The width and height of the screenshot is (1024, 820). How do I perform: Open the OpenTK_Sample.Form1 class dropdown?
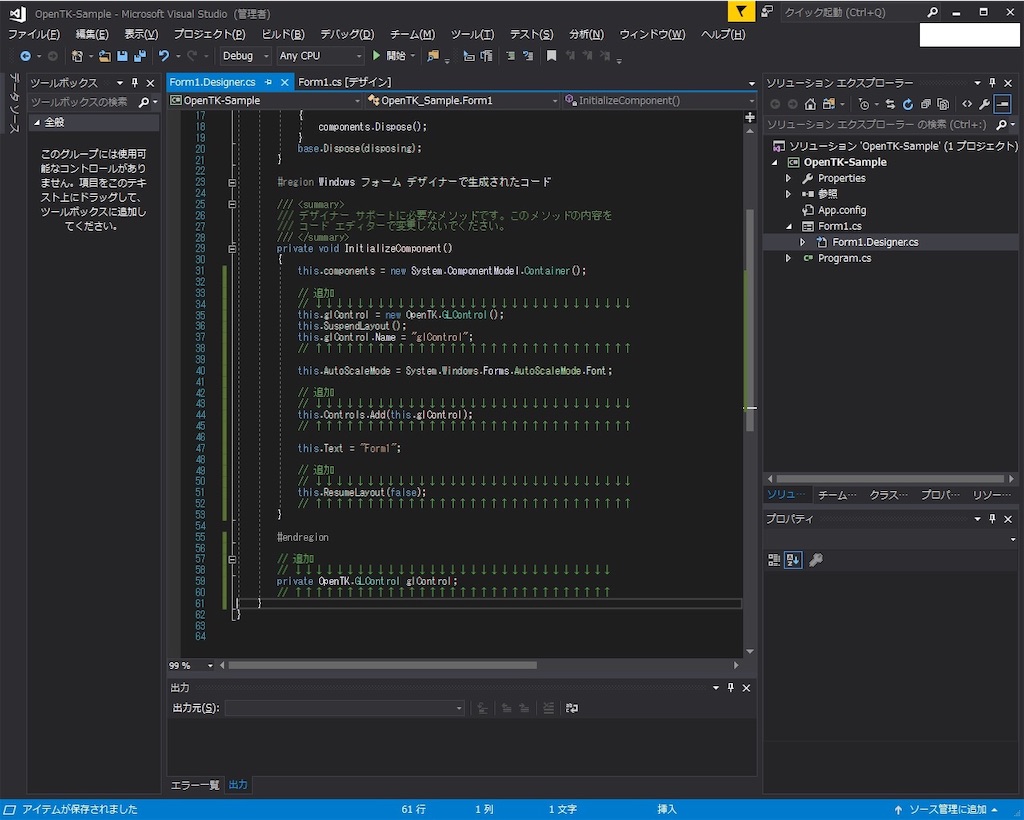coord(463,101)
